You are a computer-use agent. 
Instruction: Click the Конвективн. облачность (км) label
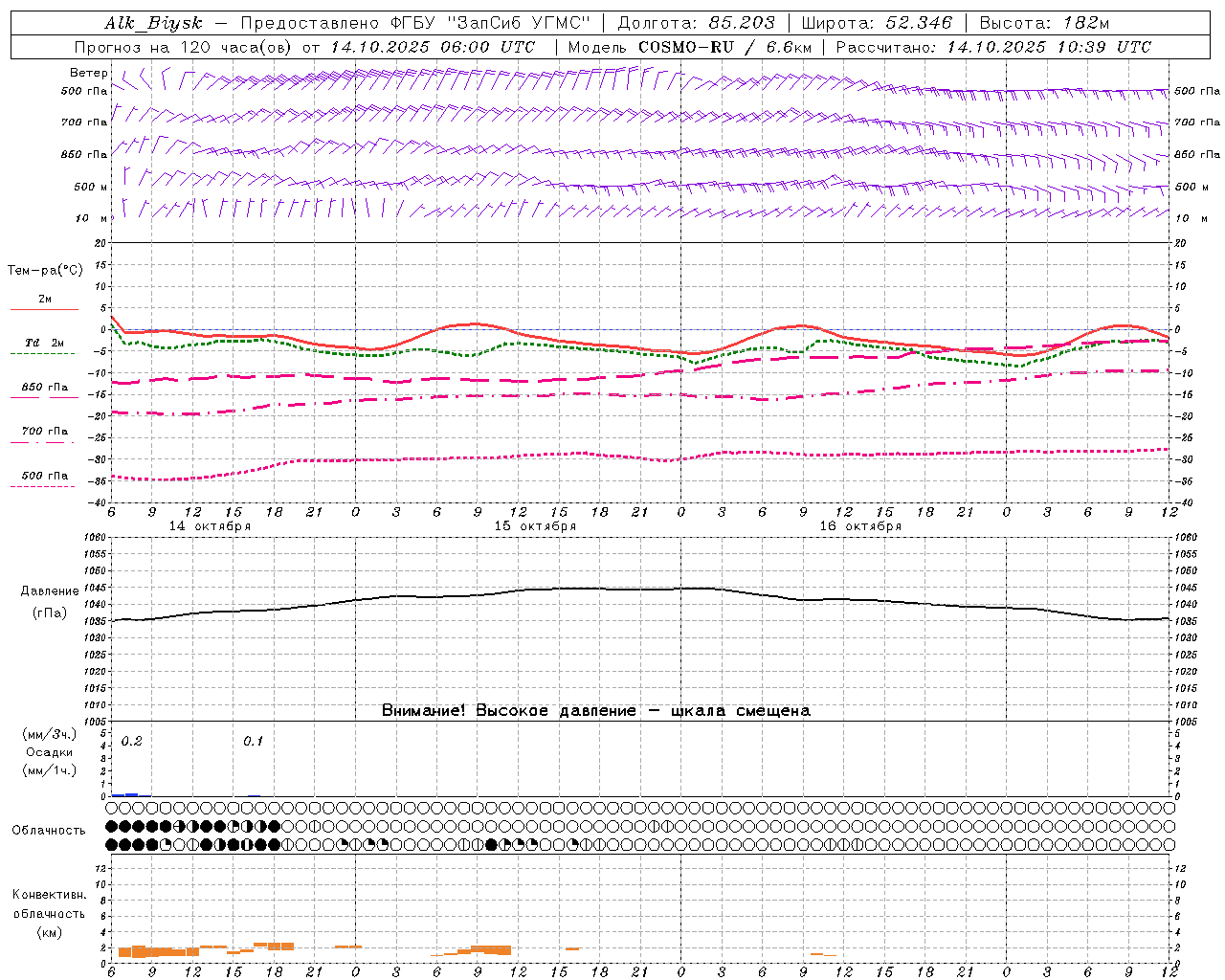coord(49,913)
